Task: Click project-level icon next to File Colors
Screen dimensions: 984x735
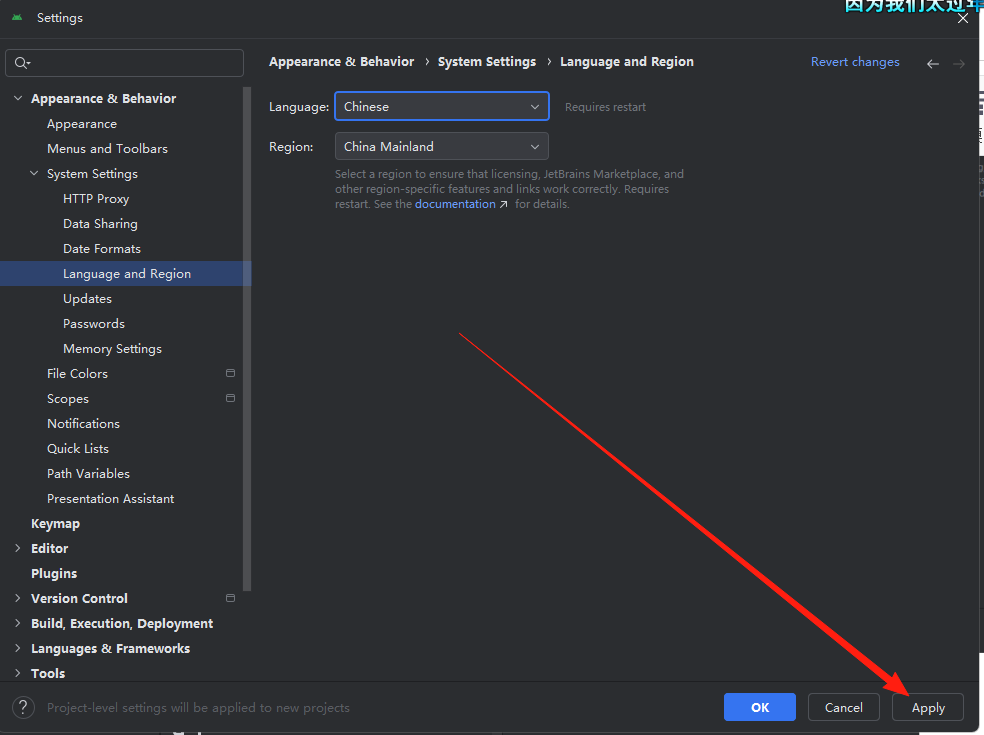Action: (230, 373)
